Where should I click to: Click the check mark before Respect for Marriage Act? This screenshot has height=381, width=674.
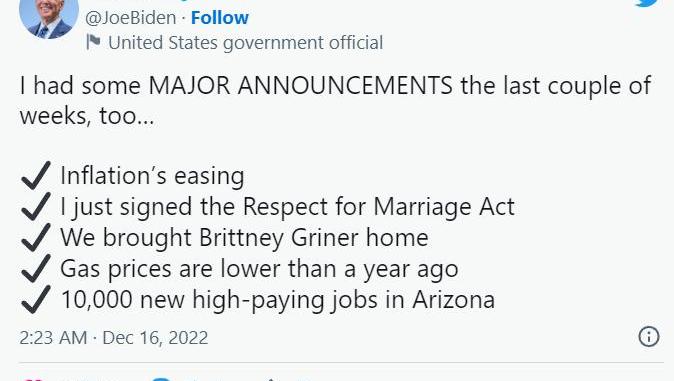(x=36, y=206)
